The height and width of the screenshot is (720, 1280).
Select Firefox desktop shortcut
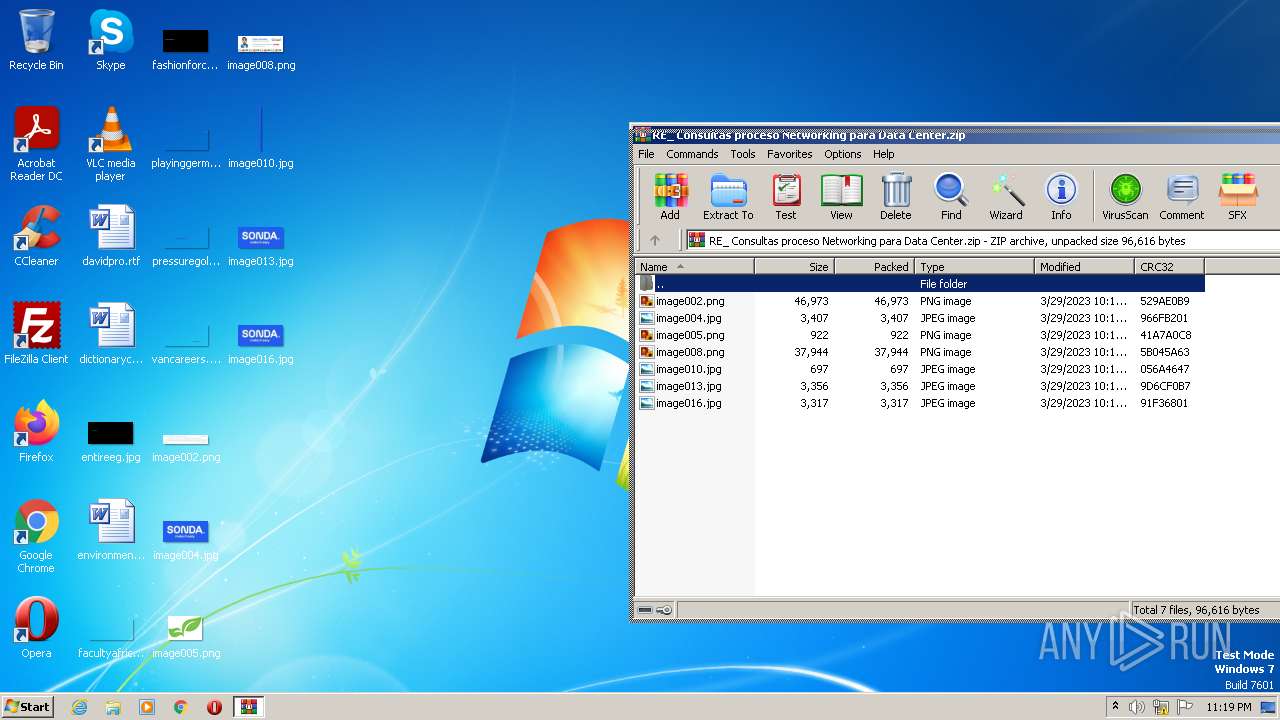click(x=36, y=432)
